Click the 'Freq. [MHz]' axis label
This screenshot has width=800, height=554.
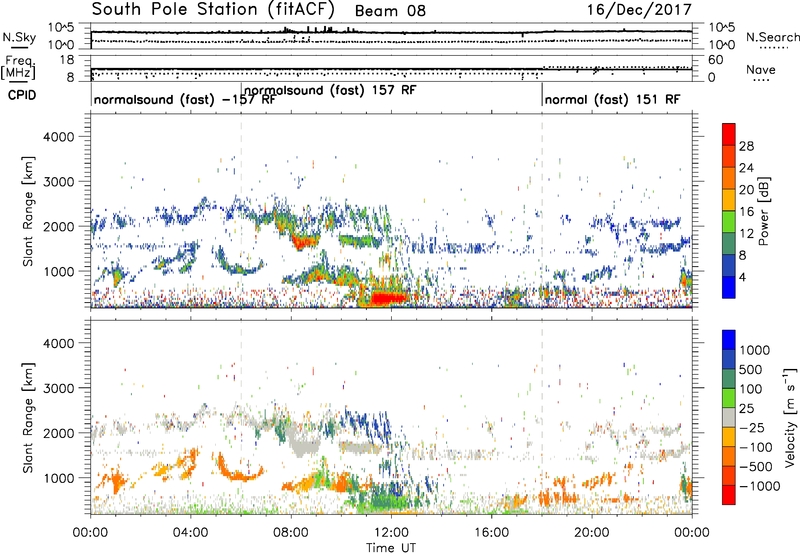coord(19,68)
